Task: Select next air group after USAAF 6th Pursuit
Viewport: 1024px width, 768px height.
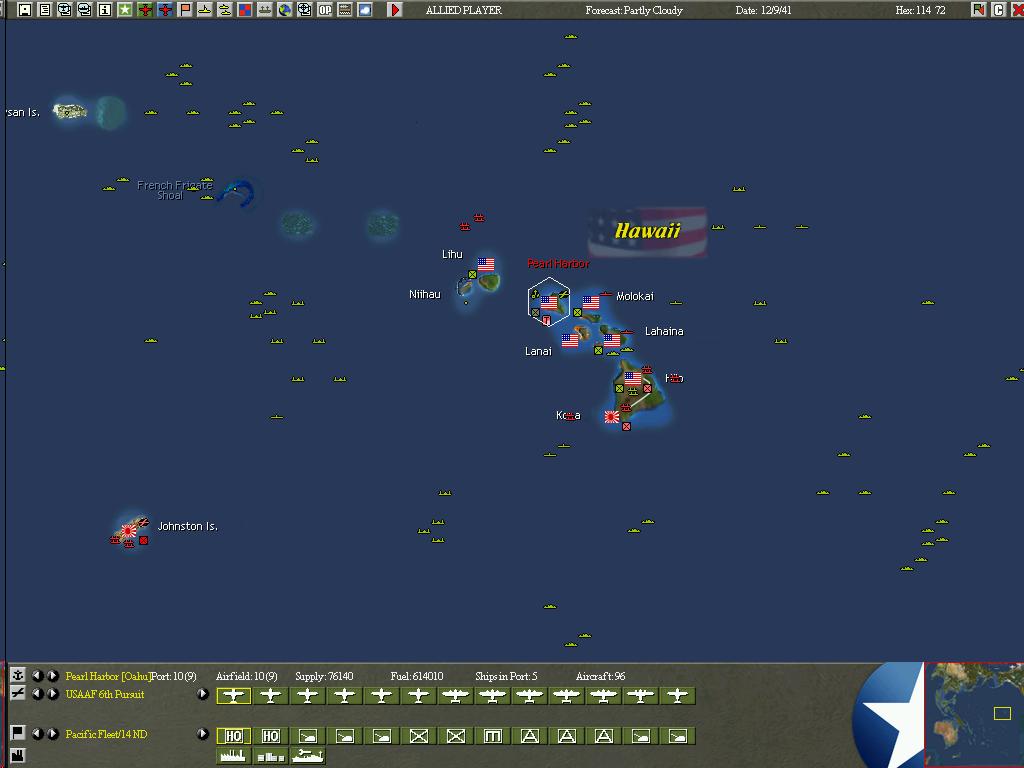Action: pyautogui.click(x=53, y=694)
